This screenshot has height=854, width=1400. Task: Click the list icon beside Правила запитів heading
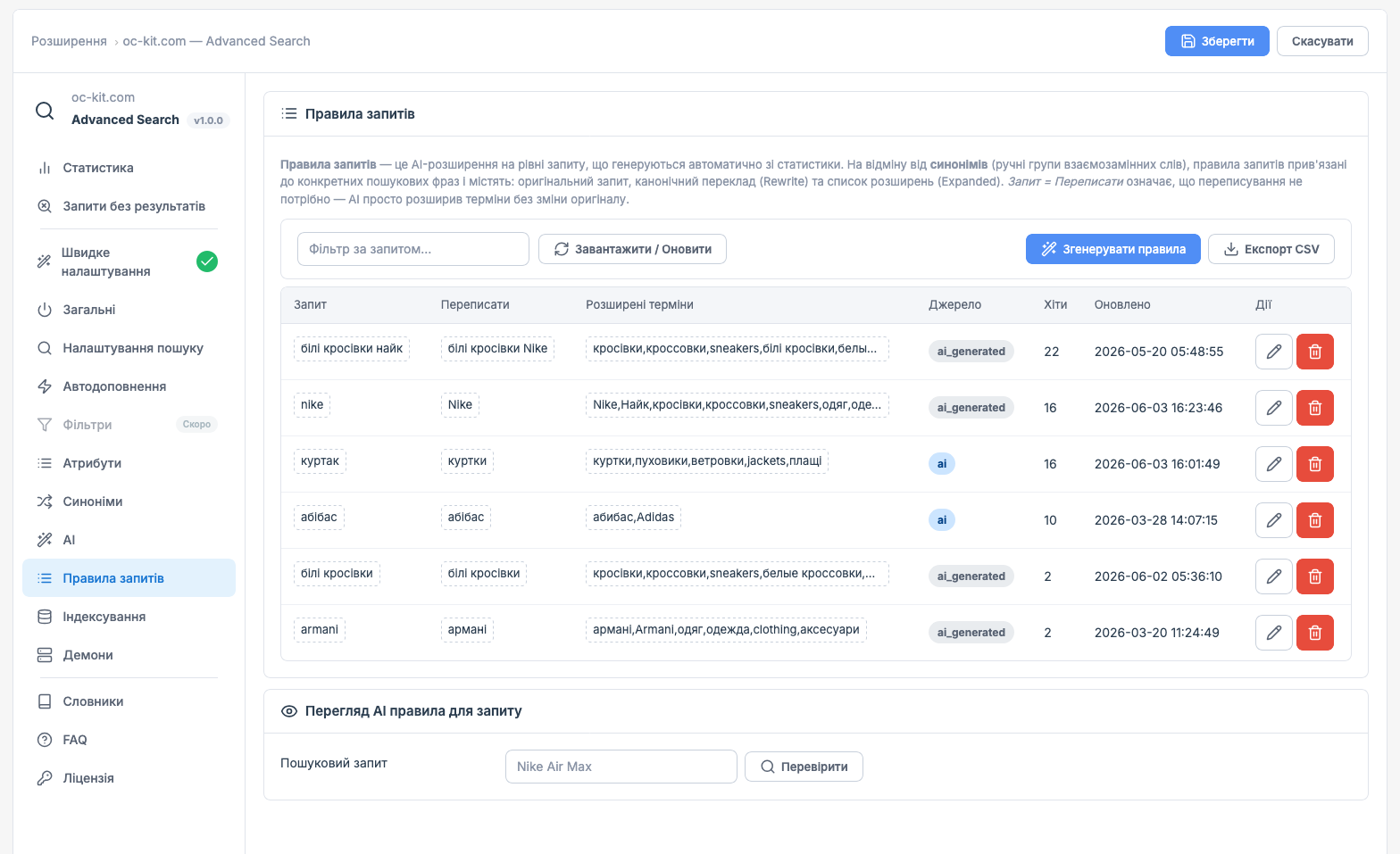click(289, 114)
